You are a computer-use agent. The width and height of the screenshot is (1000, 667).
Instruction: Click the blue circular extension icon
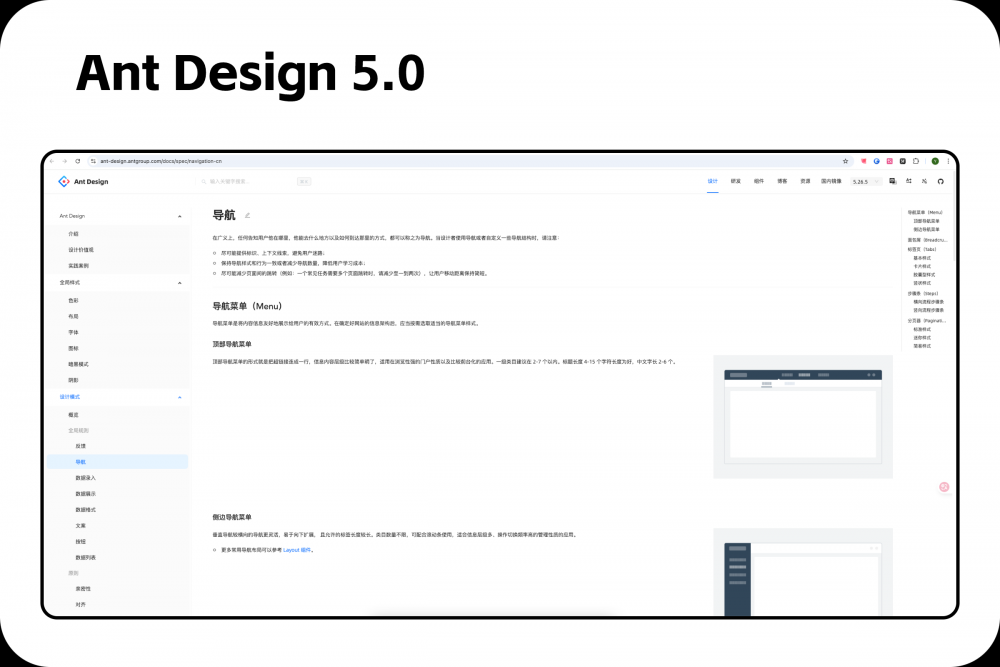pyautogui.click(x=877, y=161)
